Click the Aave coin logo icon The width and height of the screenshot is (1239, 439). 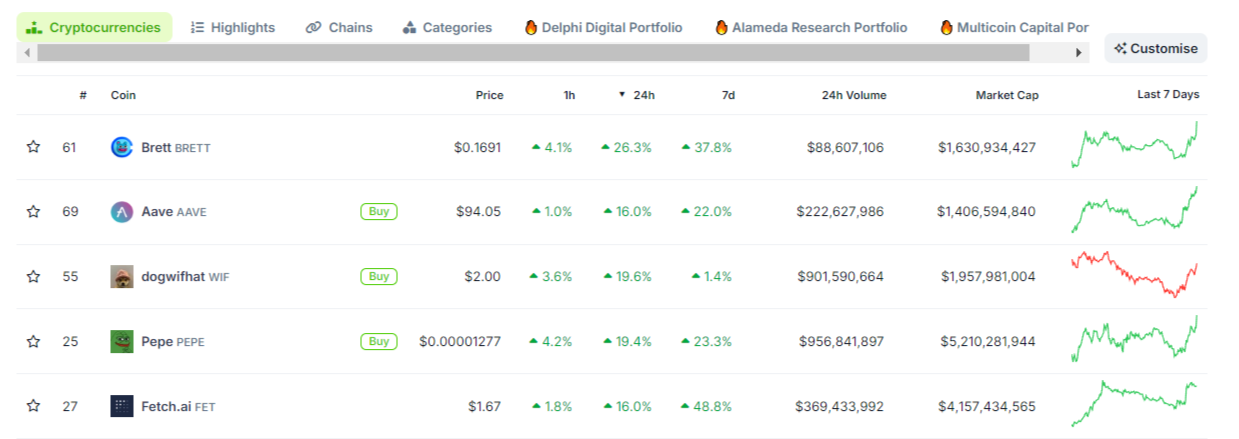[122, 212]
